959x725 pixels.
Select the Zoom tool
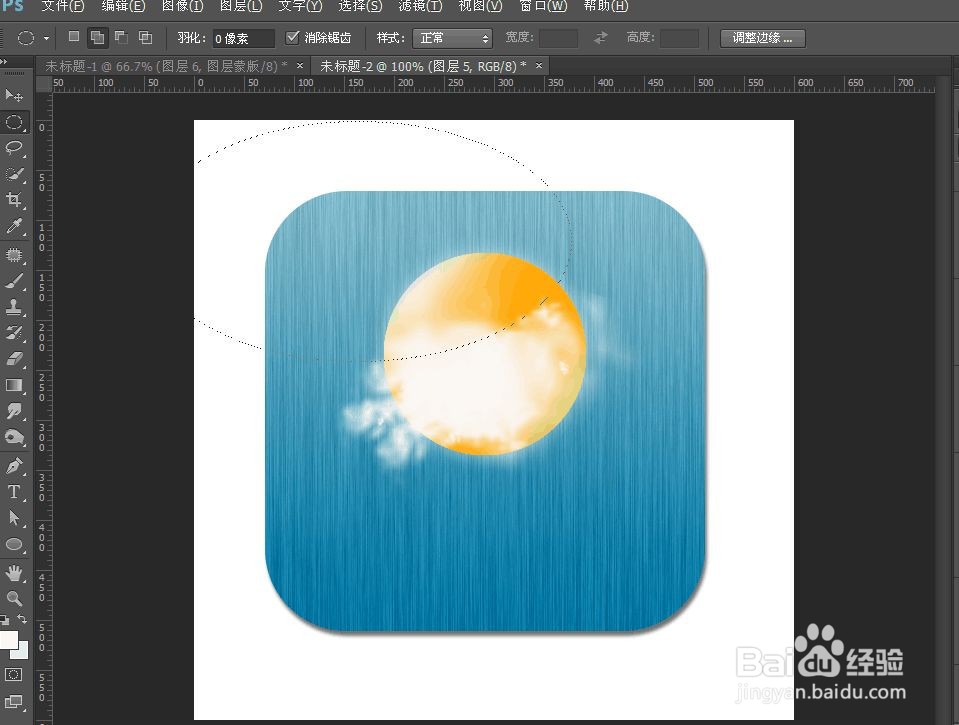(13, 598)
